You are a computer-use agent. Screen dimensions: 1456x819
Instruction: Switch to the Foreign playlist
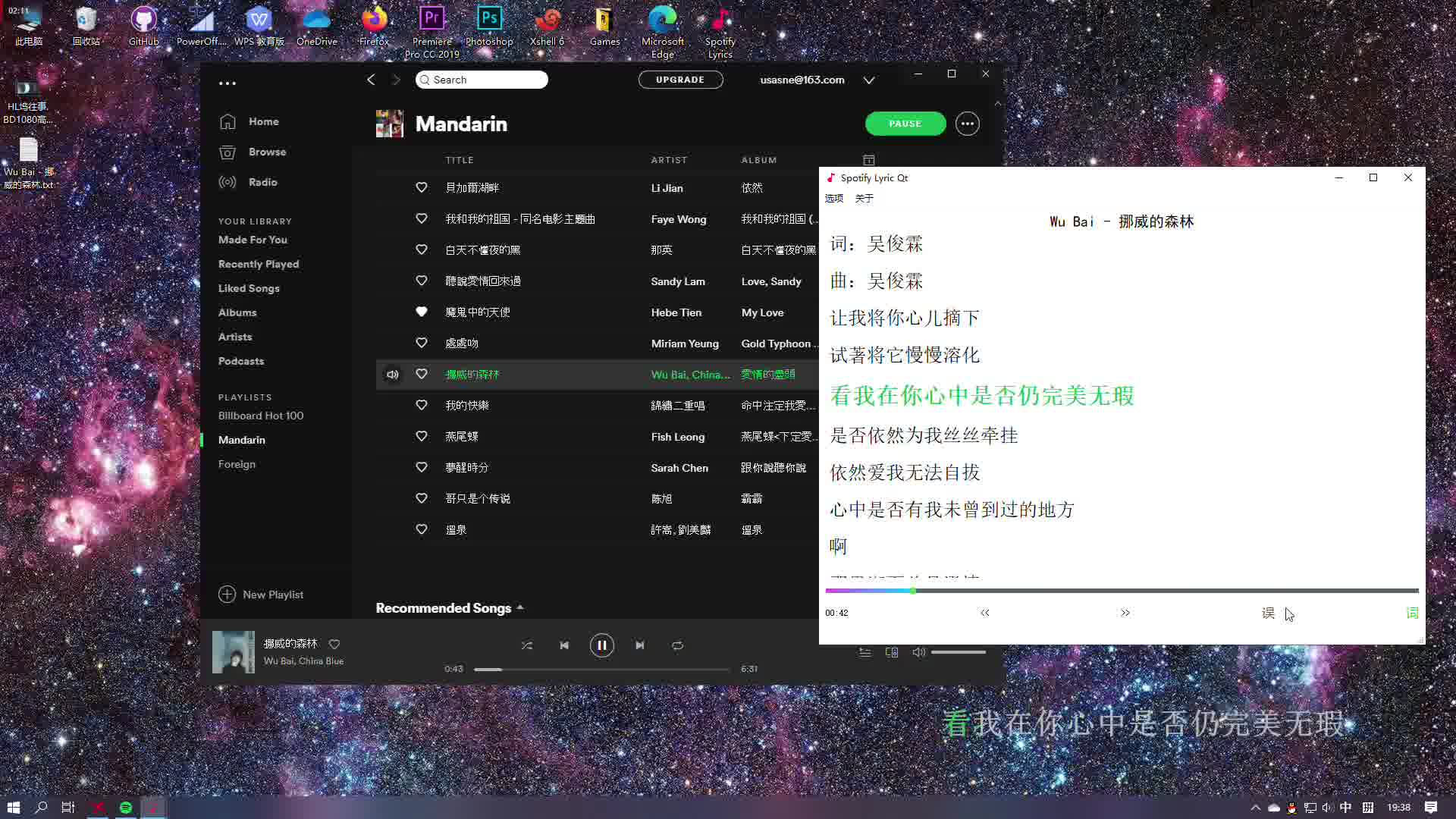(x=237, y=464)
